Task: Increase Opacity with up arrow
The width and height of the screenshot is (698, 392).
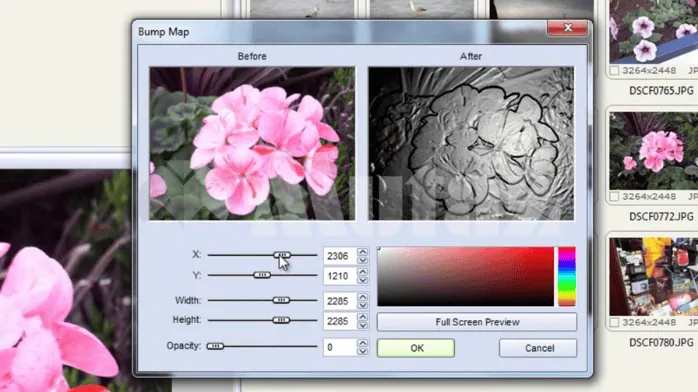Action: tap(362, 343)
